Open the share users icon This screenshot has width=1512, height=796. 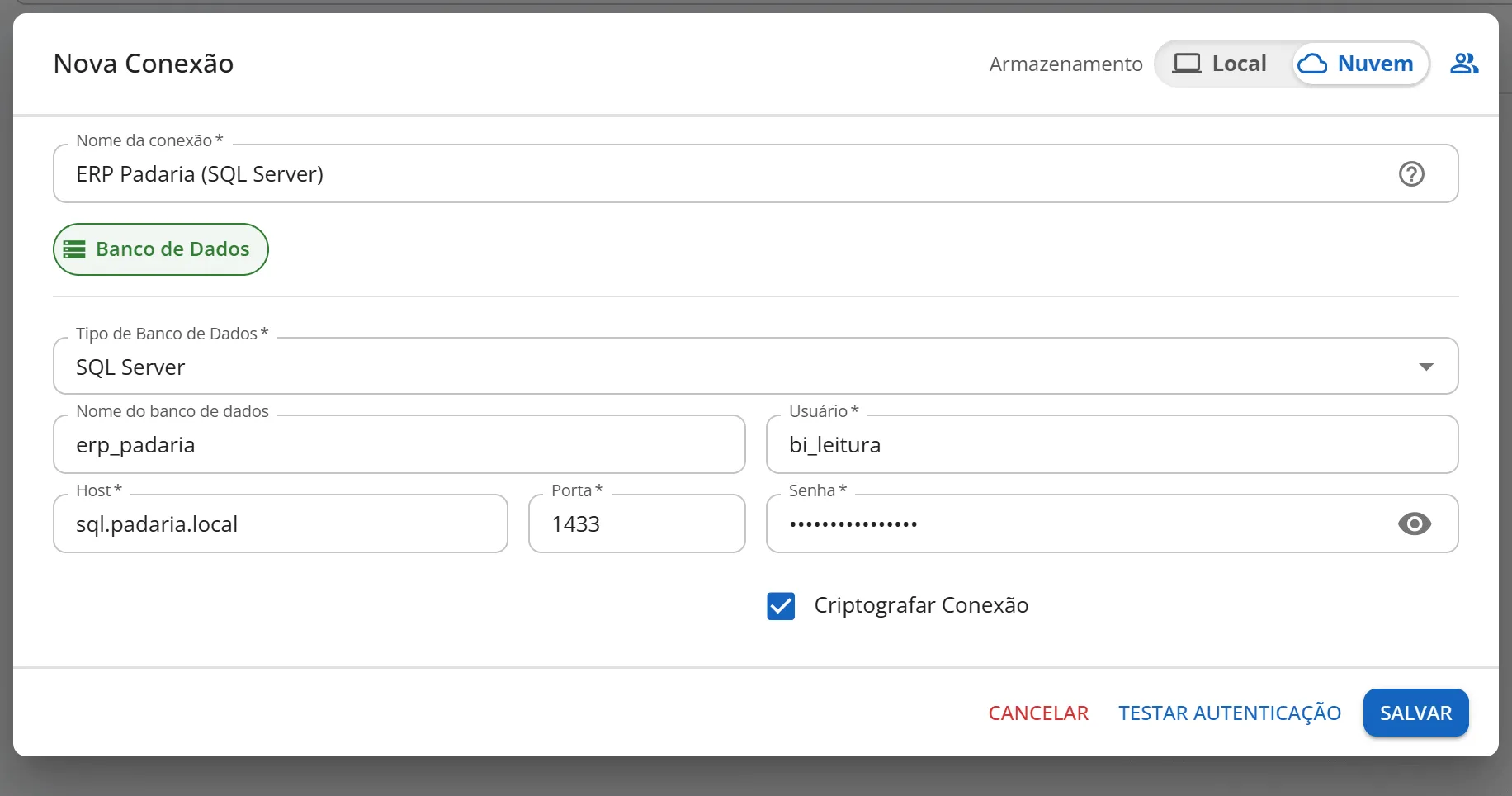point(1464,64)
